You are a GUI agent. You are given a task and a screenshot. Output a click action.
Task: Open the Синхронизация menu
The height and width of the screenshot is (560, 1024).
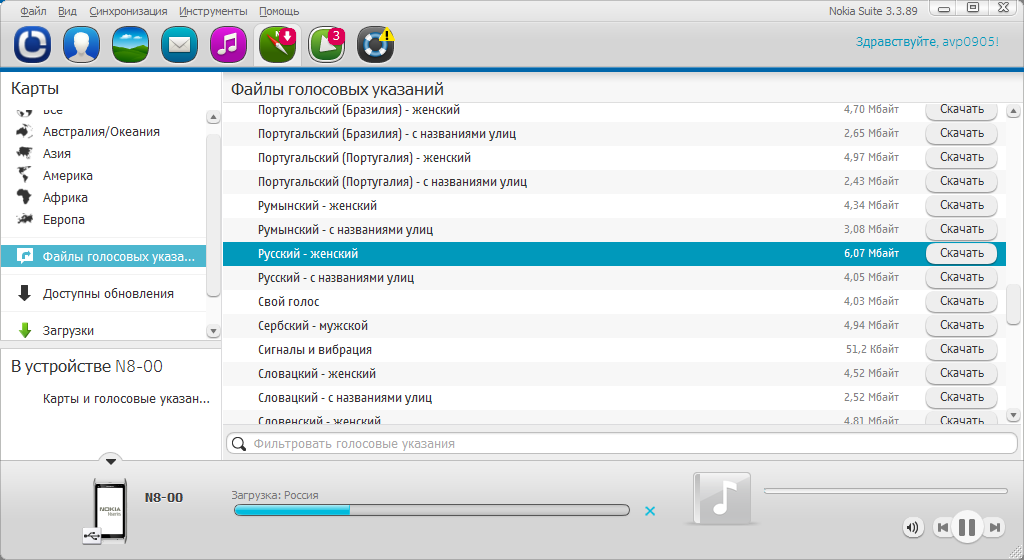[128, 11]
